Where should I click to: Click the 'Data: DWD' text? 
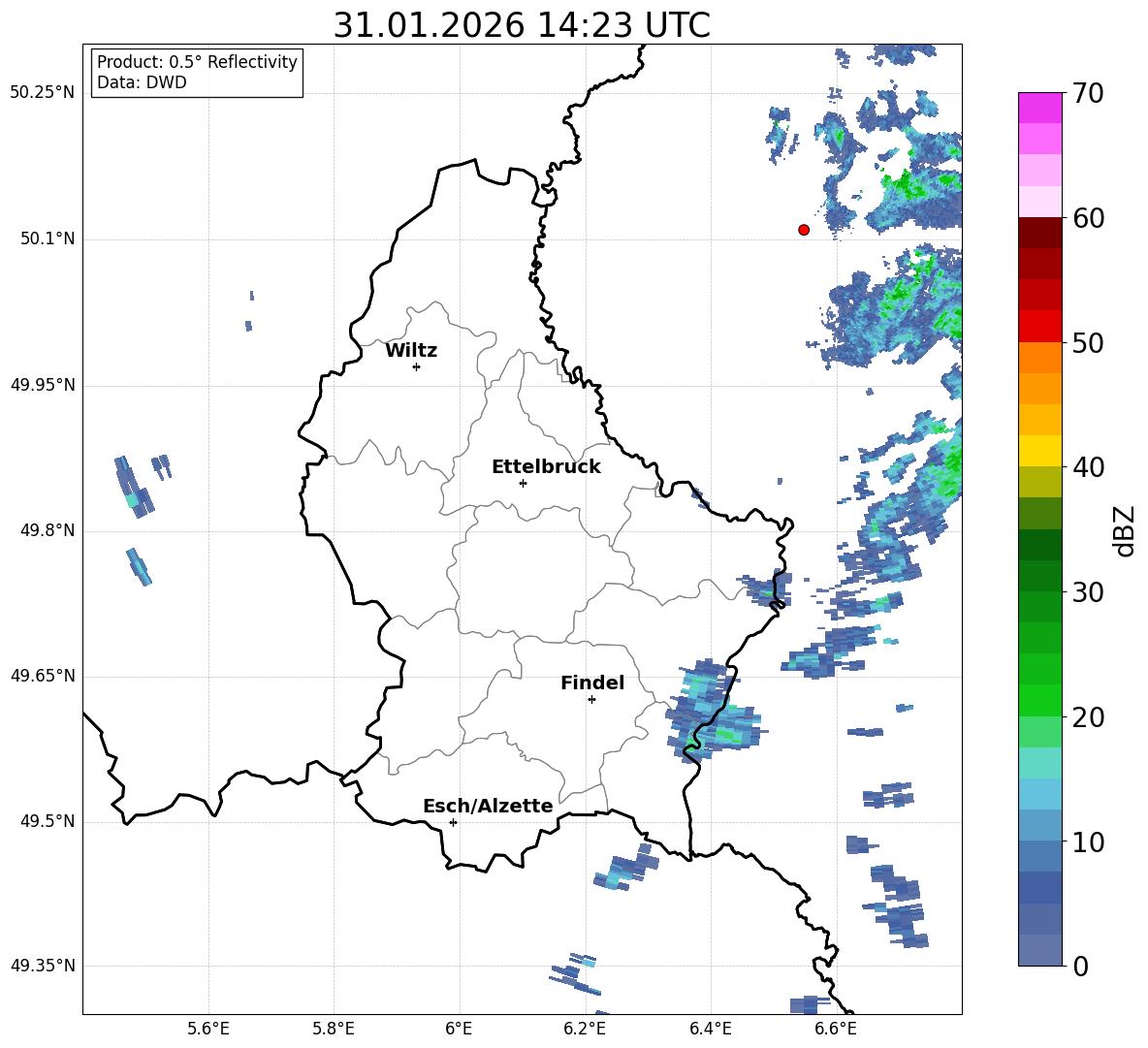[x=142, y=82]
